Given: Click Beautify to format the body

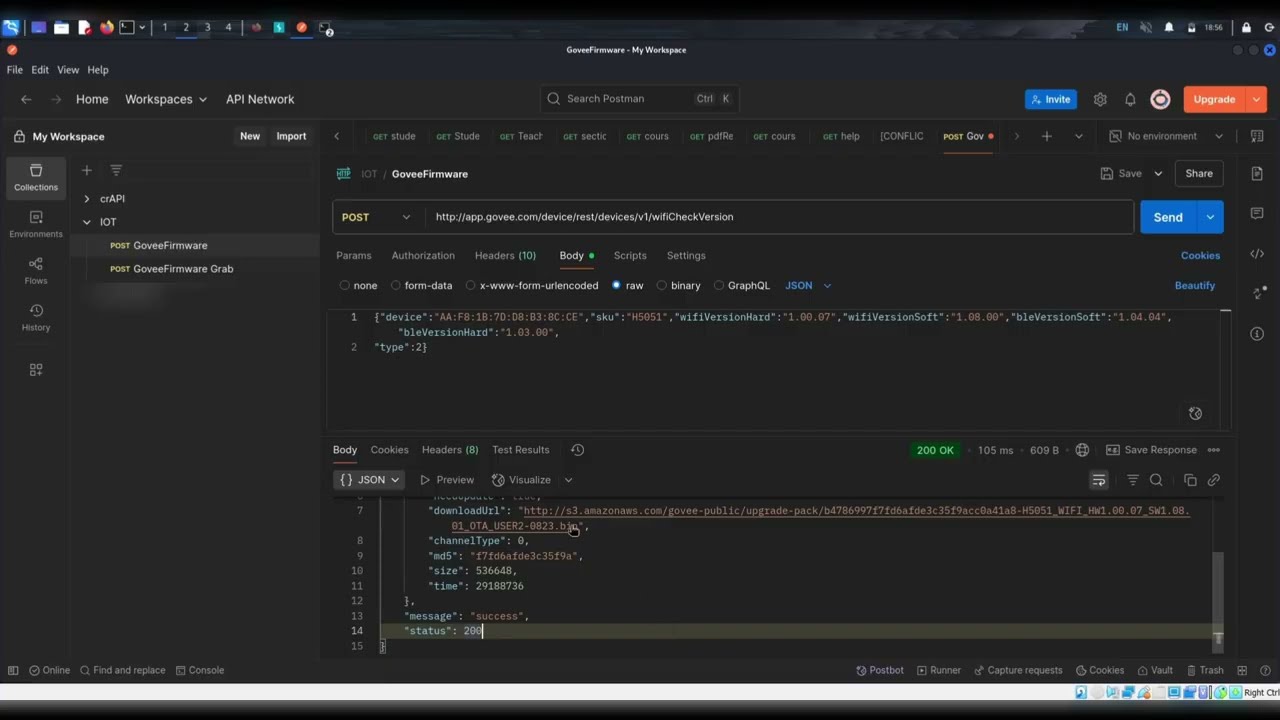Looking at the screenshot, I should (1195, 285).
